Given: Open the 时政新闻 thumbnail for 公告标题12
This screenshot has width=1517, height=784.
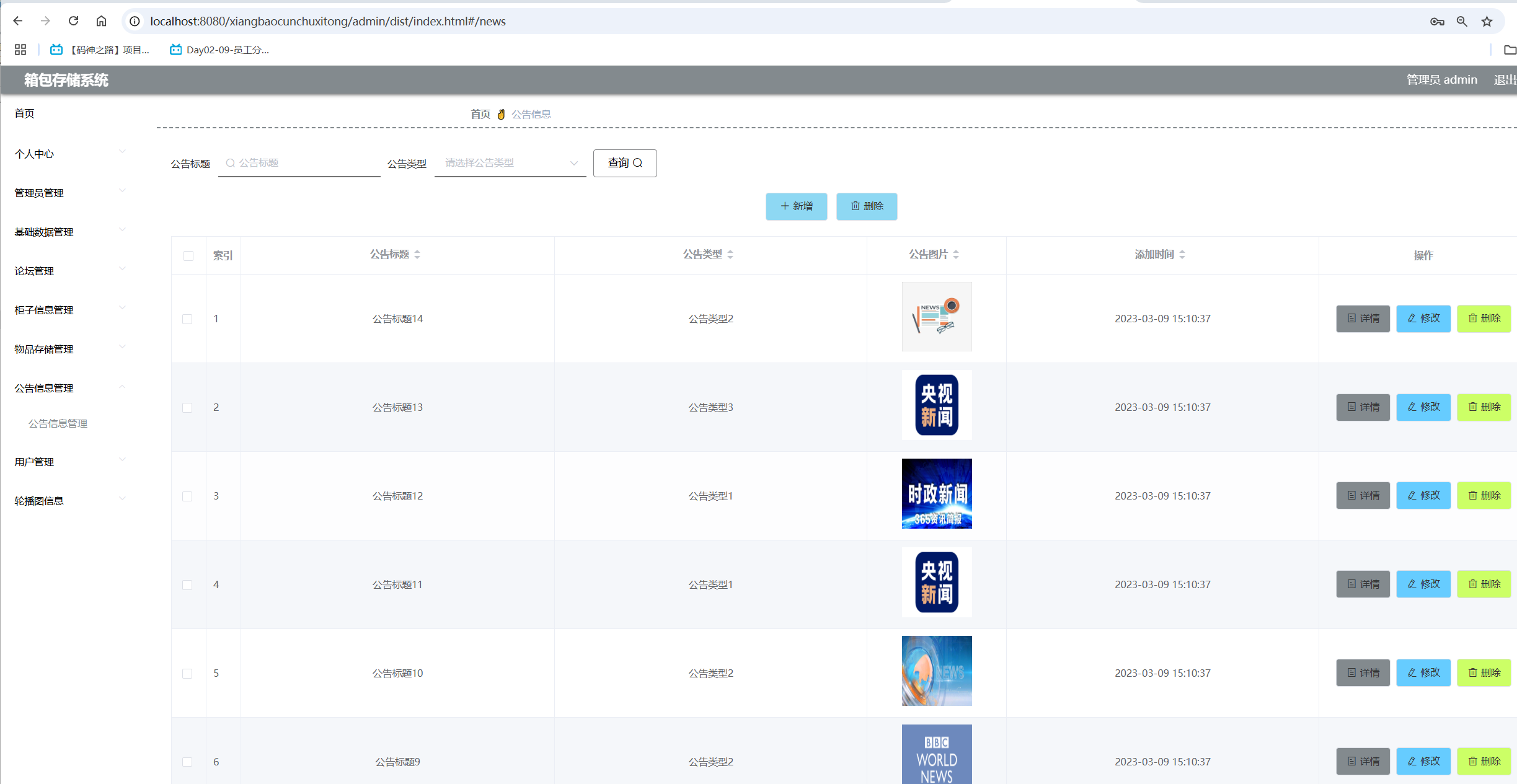Looking at the screenshot, I should click(937, 494).
